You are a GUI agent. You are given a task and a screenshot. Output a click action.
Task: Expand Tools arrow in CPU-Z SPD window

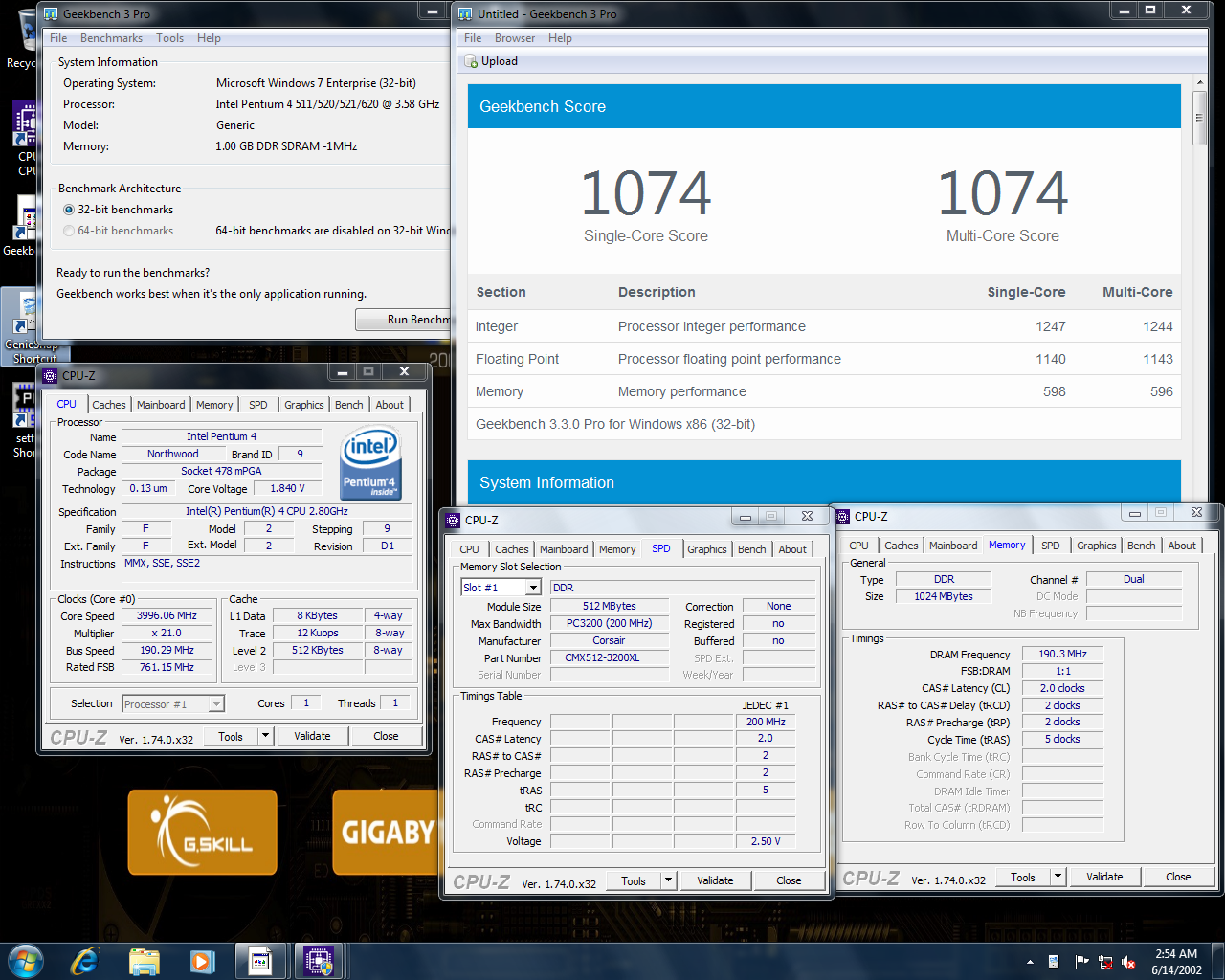coord(668,880)
